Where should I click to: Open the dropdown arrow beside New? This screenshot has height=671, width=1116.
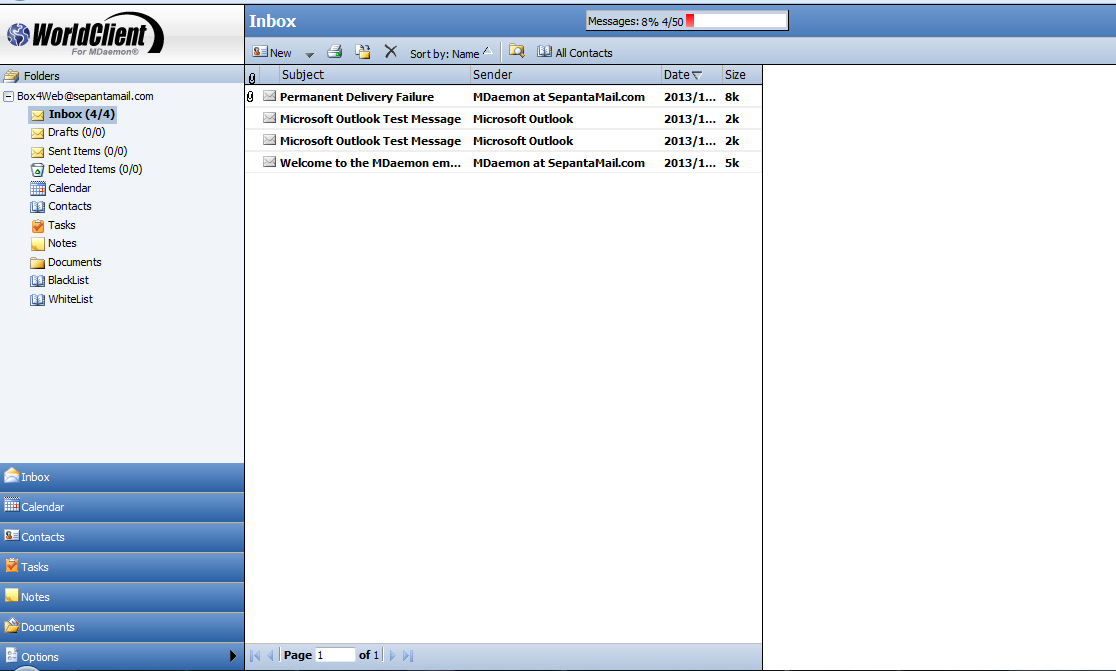309,54
